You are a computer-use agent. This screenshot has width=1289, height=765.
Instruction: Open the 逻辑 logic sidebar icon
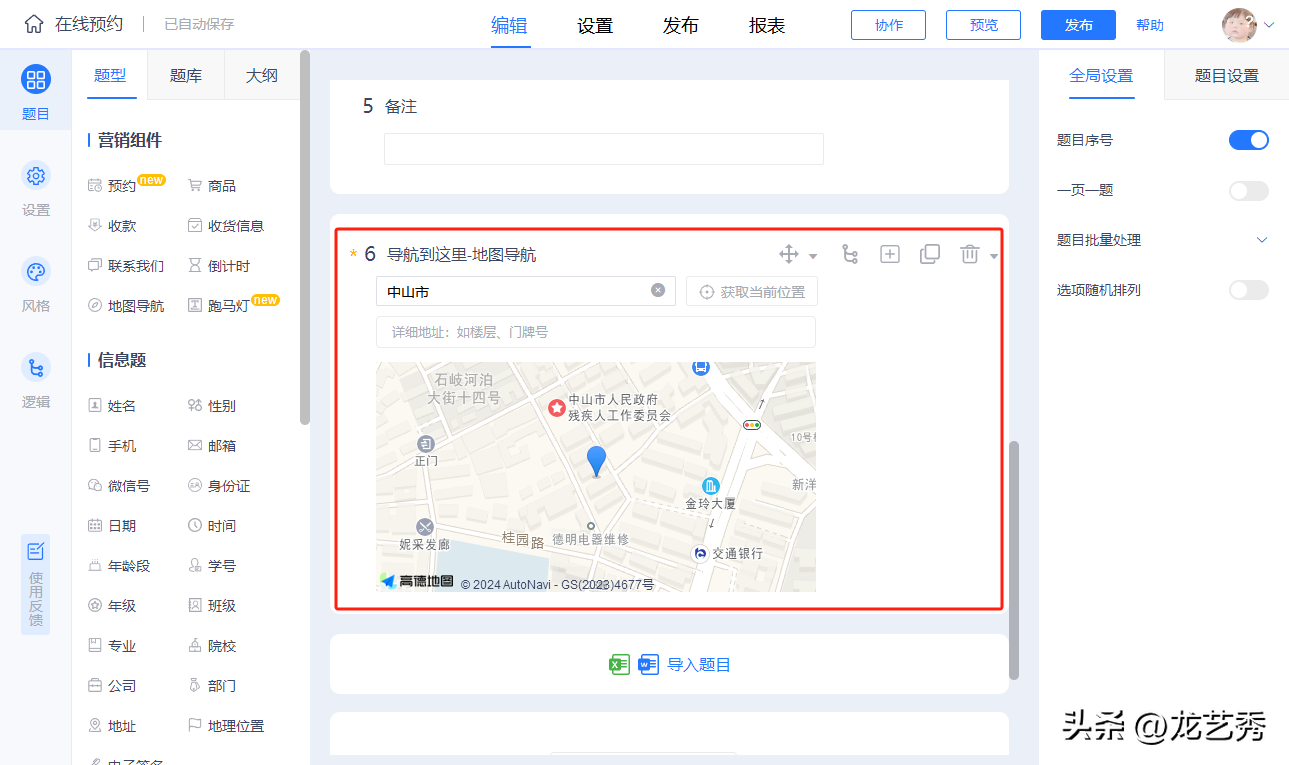coord(36,369)
